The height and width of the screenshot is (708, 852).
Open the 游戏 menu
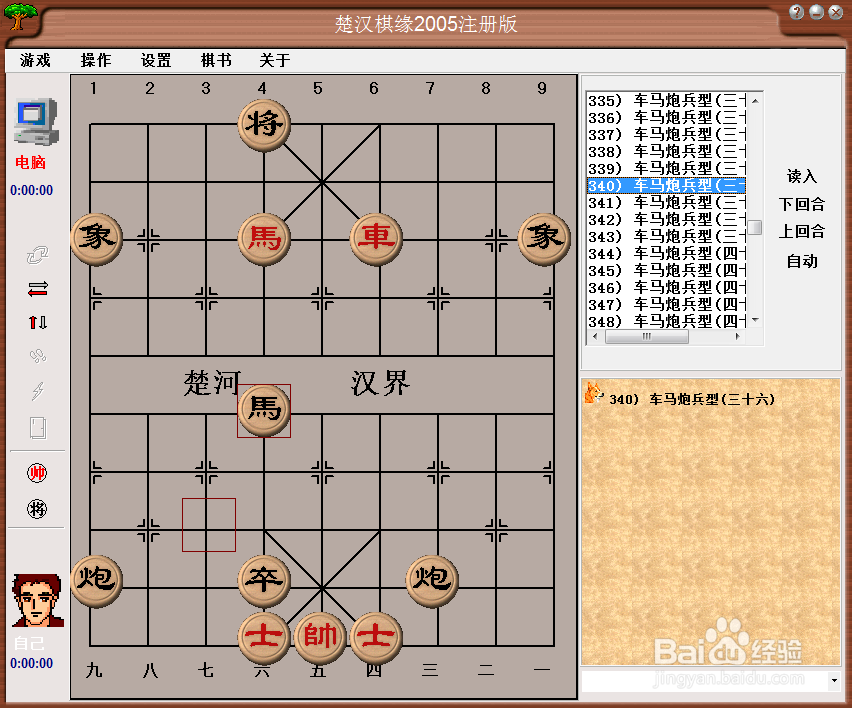tap(35, 60)
